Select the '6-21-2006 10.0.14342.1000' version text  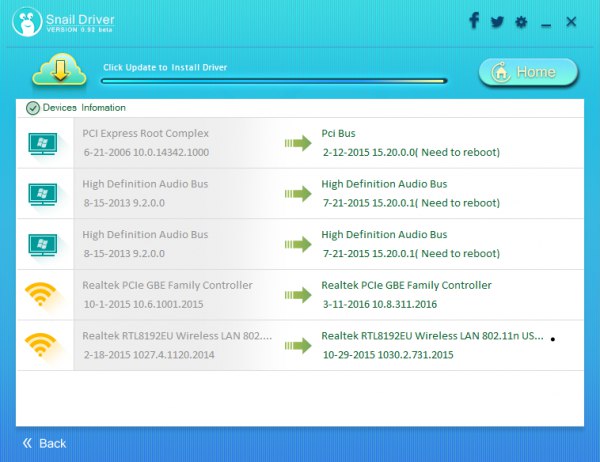[x=146, y=152]
